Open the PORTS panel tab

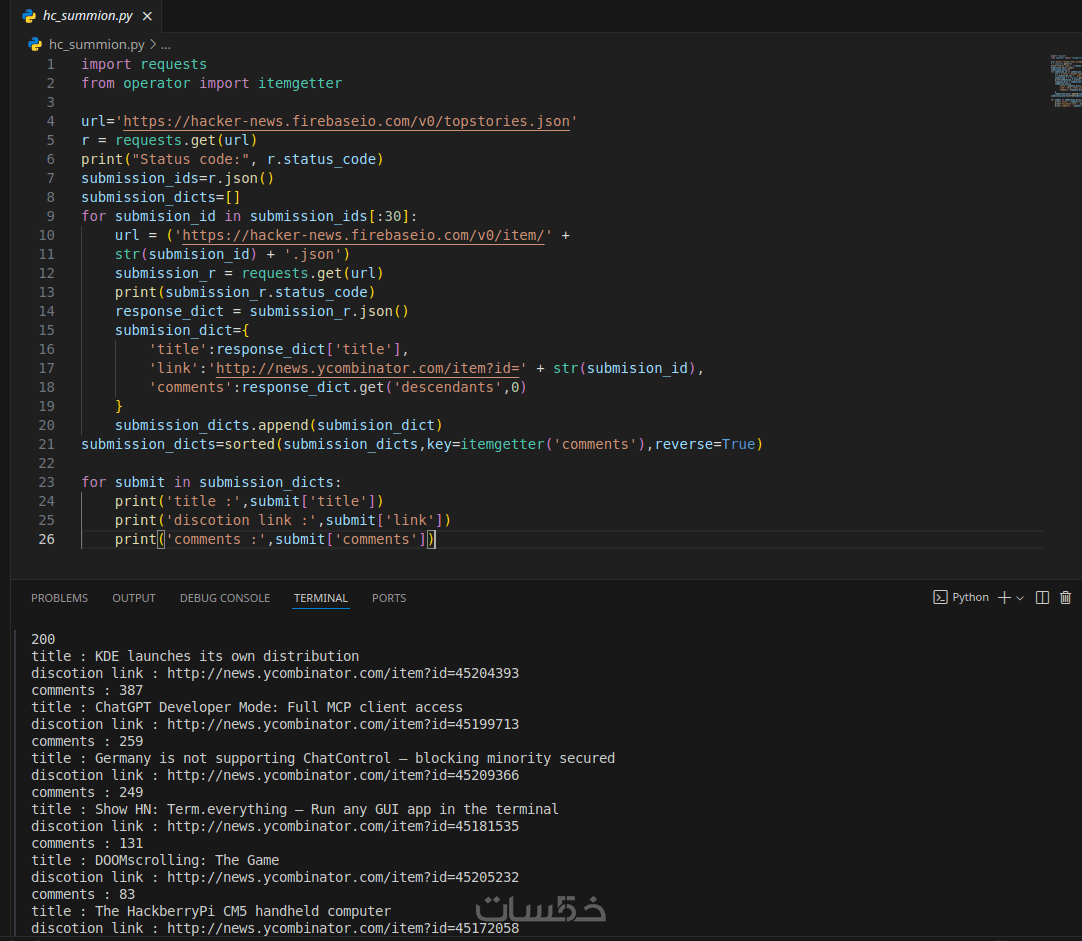pyautogui.click(x=389, y=598)
